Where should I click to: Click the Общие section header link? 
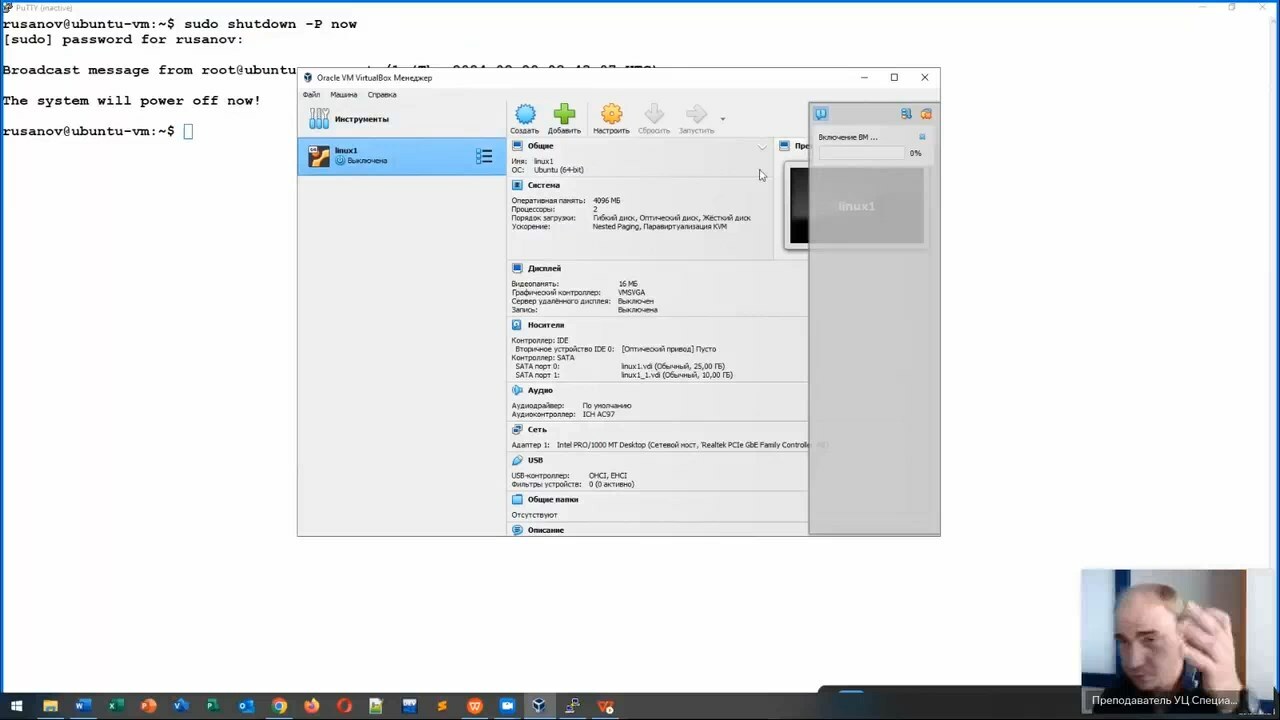541,146
